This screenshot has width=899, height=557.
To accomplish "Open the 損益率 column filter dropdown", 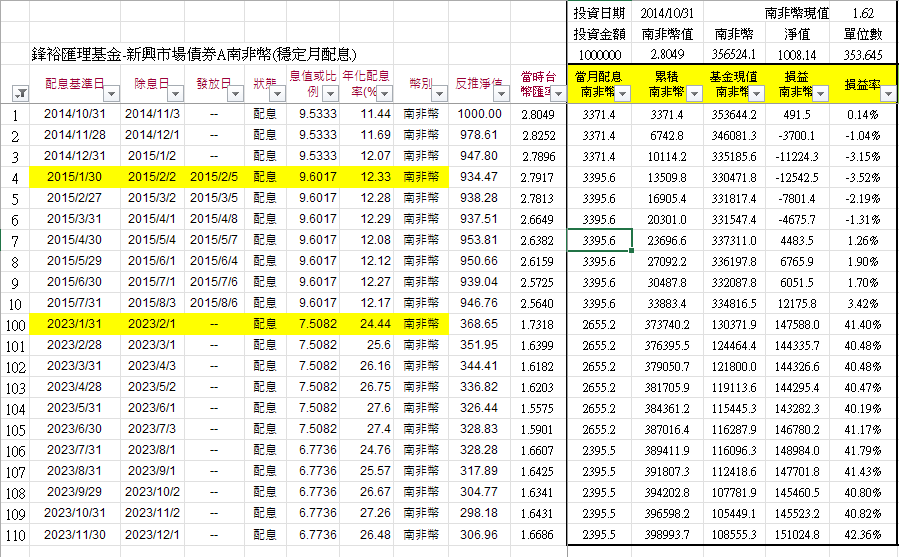I will [889, 93].
